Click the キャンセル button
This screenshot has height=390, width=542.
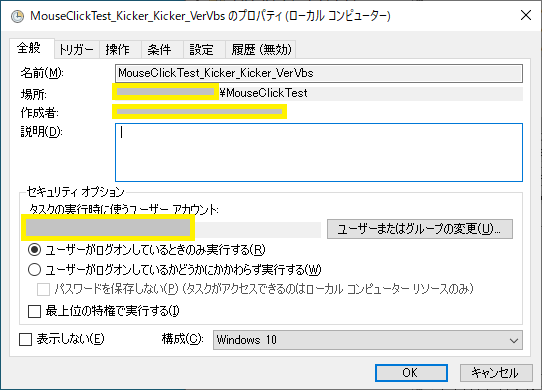pyautogui.click(x=496, y=373)
